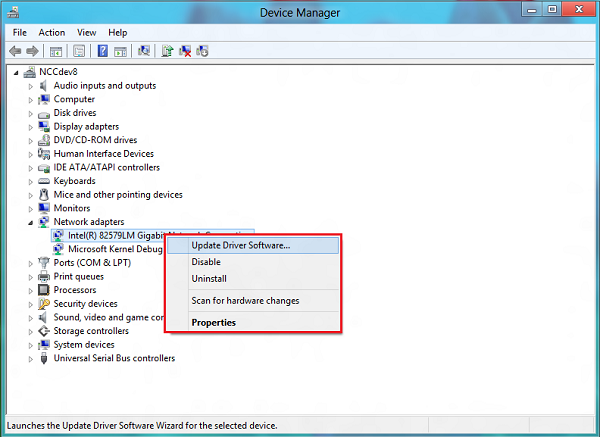Click Scan for hardware changes toolbar icon

(x=144, y=51)
